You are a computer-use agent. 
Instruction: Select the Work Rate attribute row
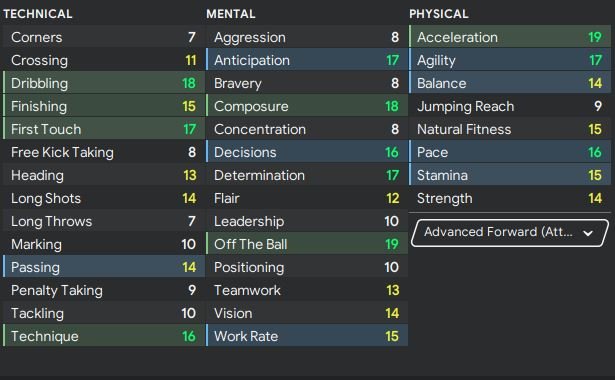(x=307, y=336)
